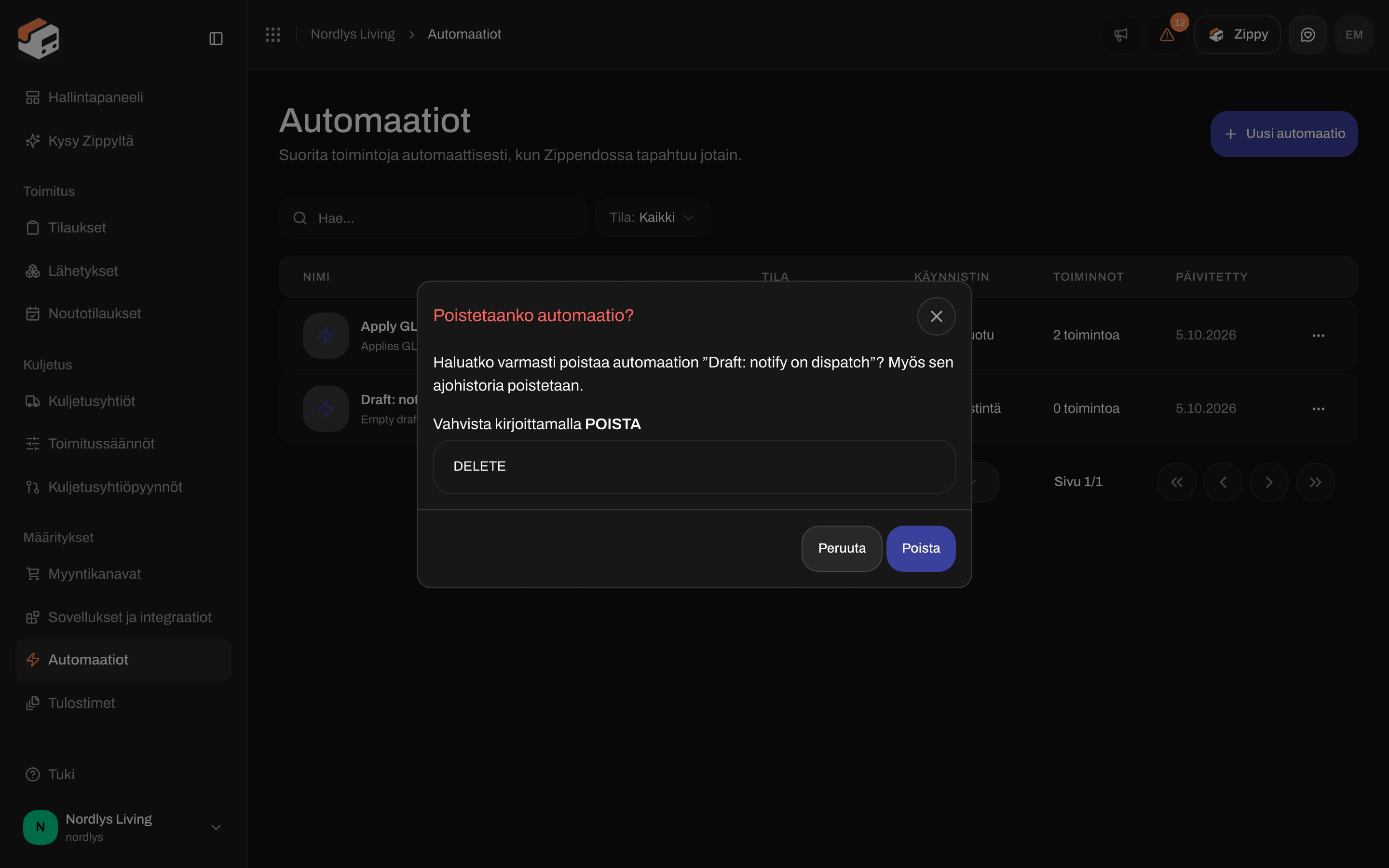
Task: Click the Apply GL lightning bolt icon
Action: click(326, 335)
